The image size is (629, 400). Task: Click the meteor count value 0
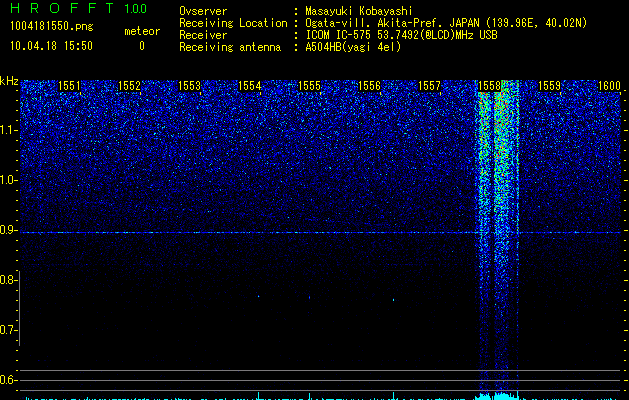pyautogui.click(x=142, y=46)
